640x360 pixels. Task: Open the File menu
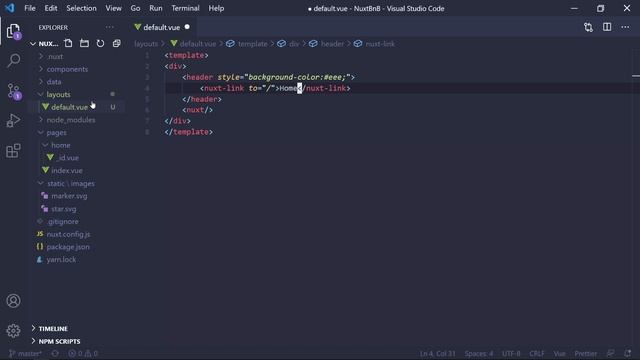click(x=30, y=8)
